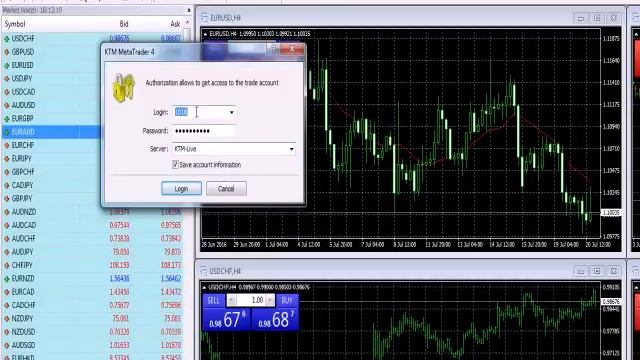Image resolution: width=640 pixels, height=360 pixels.
Task: Click the up-arrow icon beside USDCHF symbol
Action: tap(7, 39)
